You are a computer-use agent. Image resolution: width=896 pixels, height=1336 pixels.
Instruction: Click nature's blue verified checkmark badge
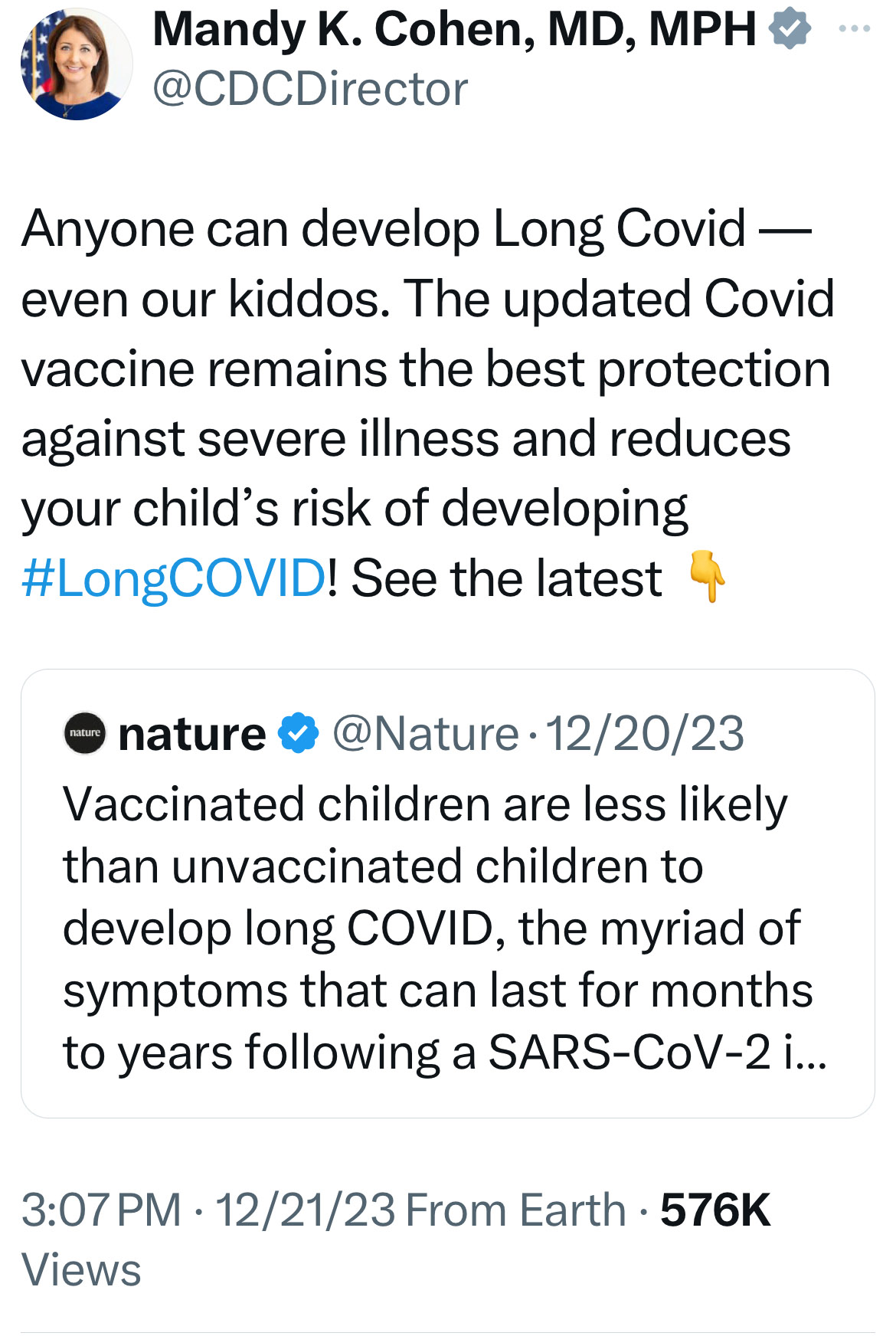(298, 734)
